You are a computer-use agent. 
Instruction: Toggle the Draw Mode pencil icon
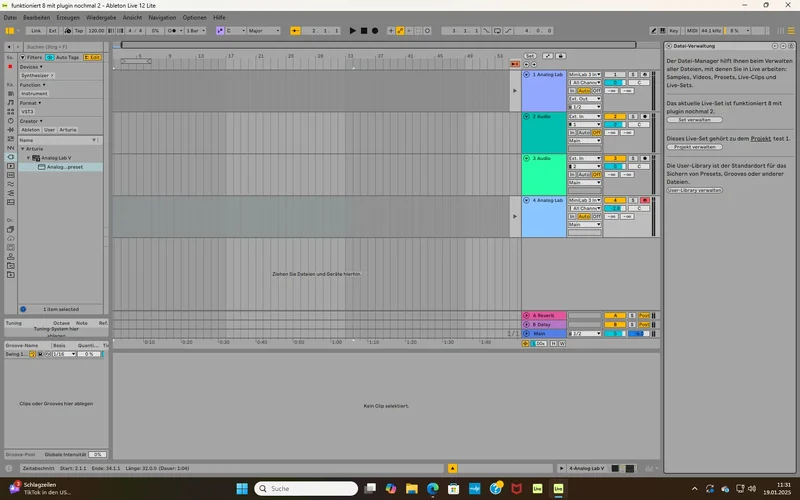pyautogui.click(x=653, y=31)
